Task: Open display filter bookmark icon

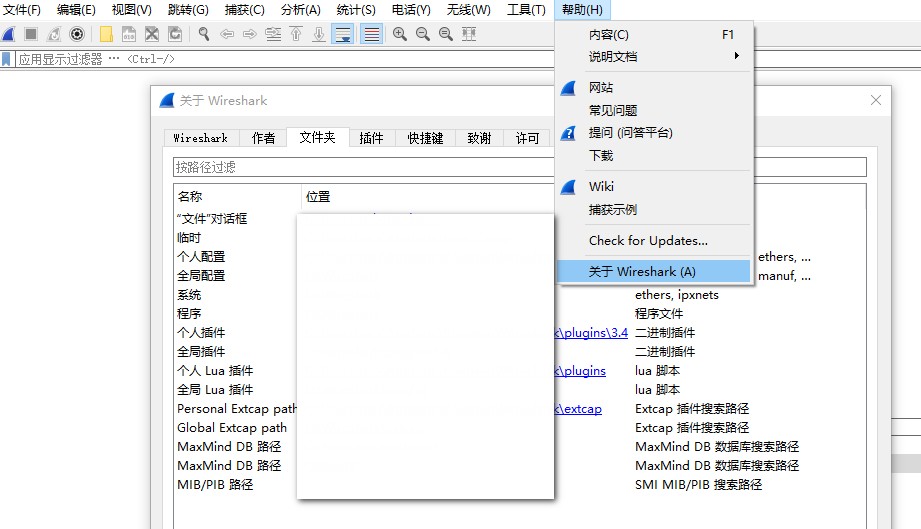Action: click(6, 59)
